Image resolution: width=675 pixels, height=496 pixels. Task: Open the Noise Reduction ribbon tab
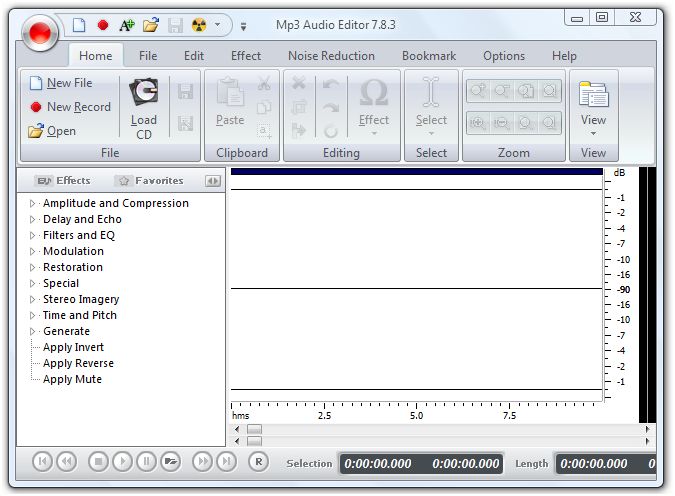[331, 56]
